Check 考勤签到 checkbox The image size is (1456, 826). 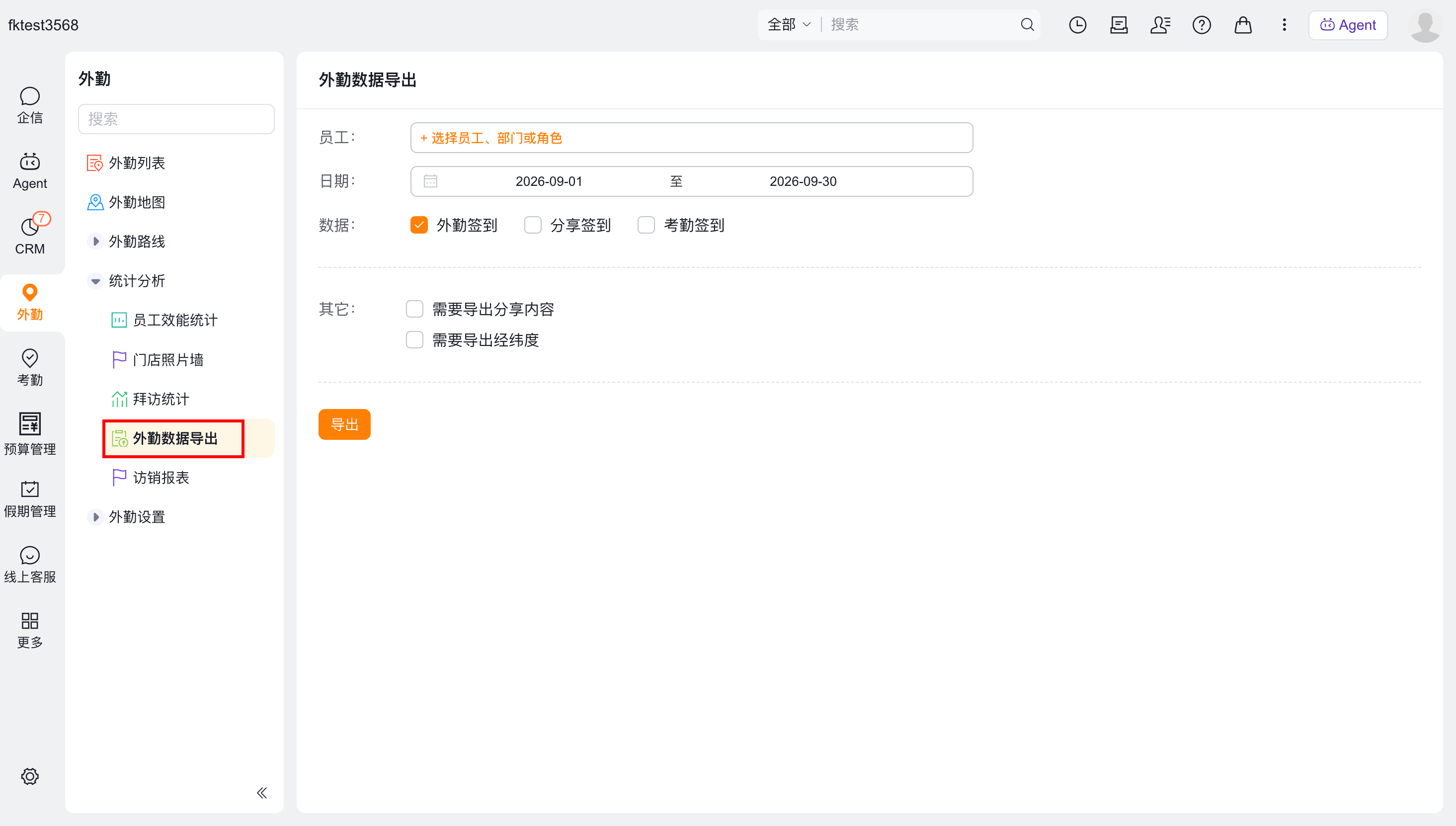[646, 225]
